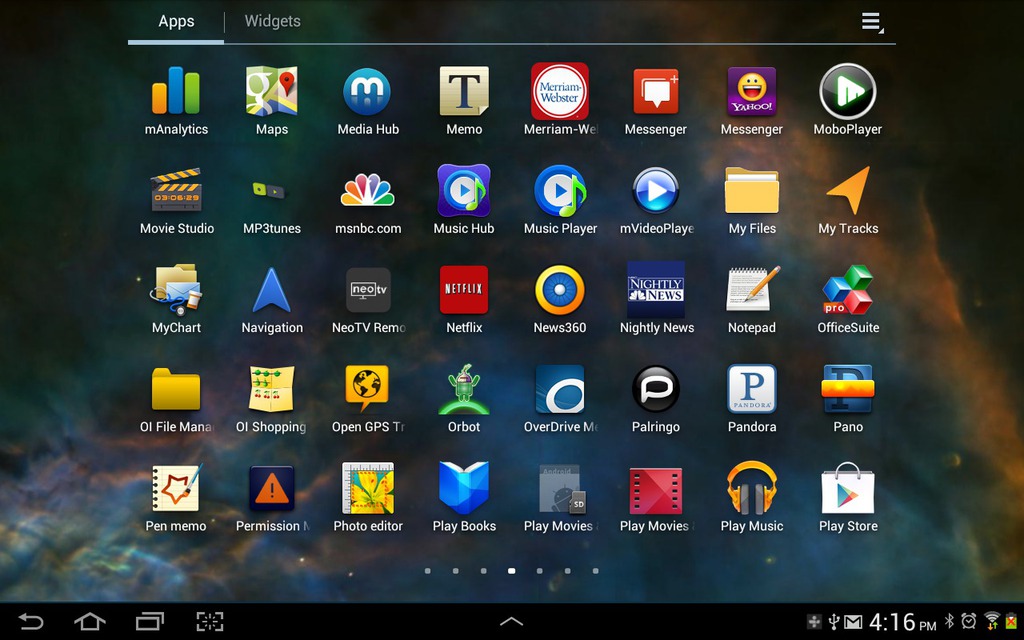This screenshot has width=1024, height=640.
Task: Tap the email notification icon
Action: pos(853,622)
